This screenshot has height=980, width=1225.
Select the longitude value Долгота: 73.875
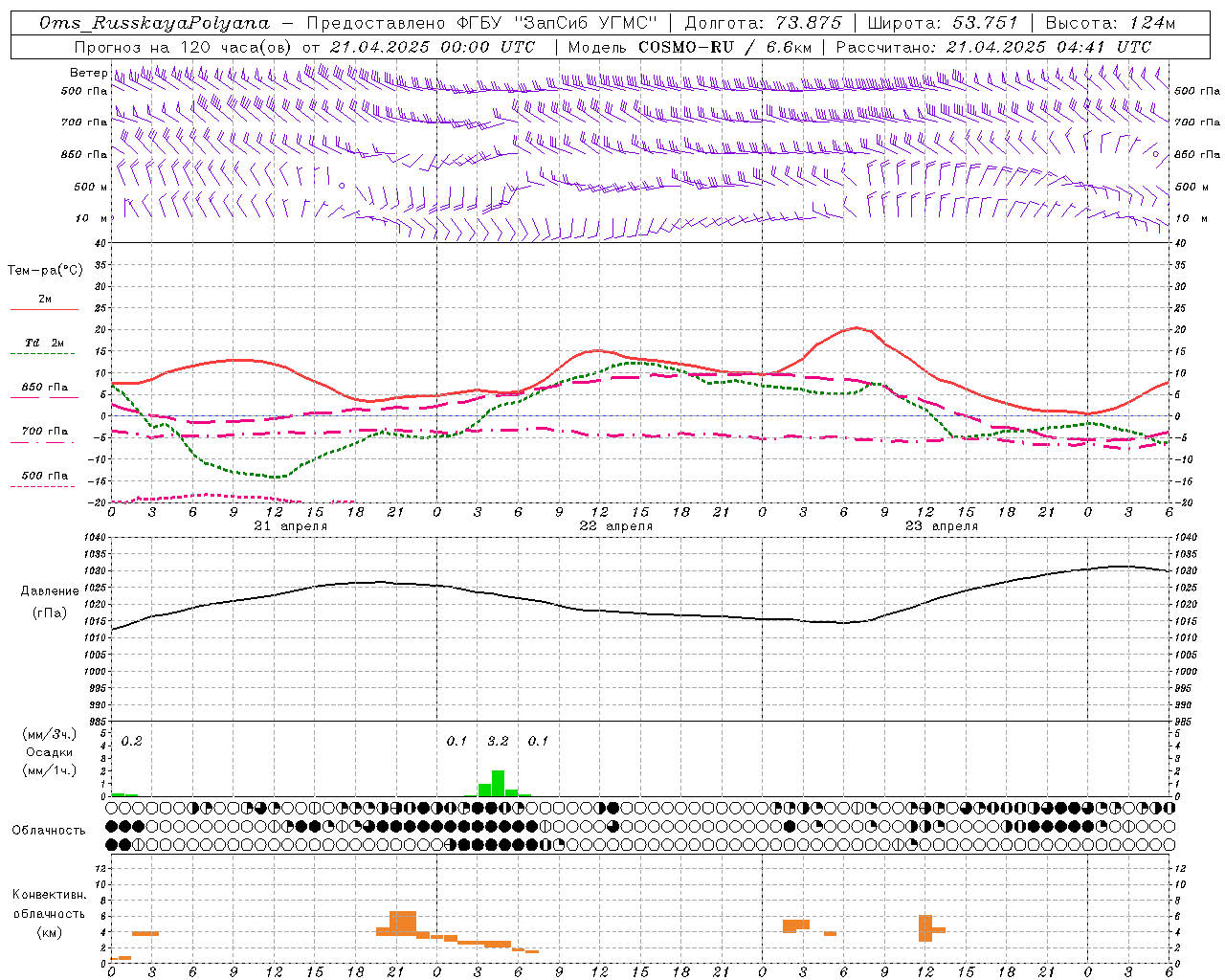pos(764,23)
